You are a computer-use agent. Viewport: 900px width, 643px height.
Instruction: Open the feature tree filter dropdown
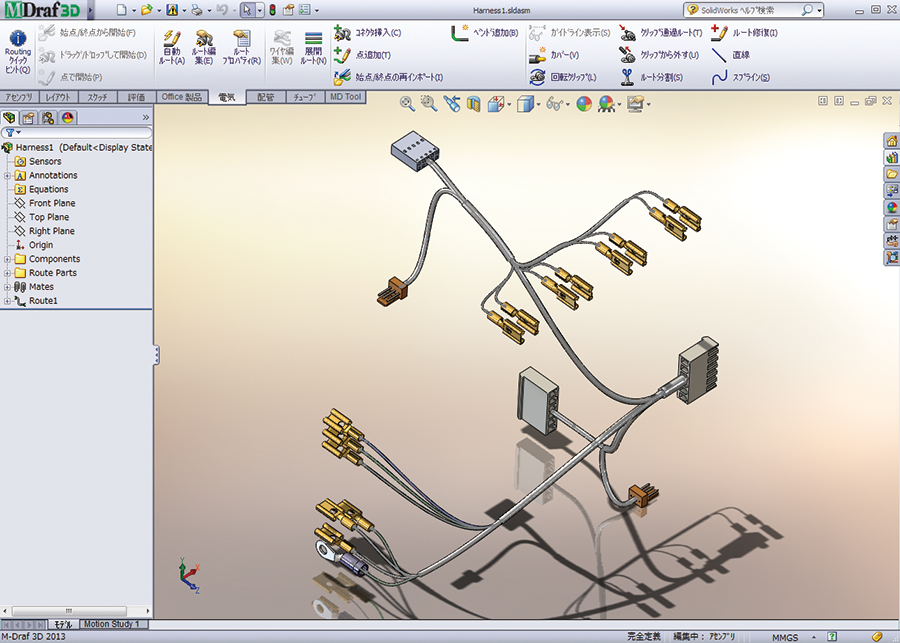coord(12,132)
